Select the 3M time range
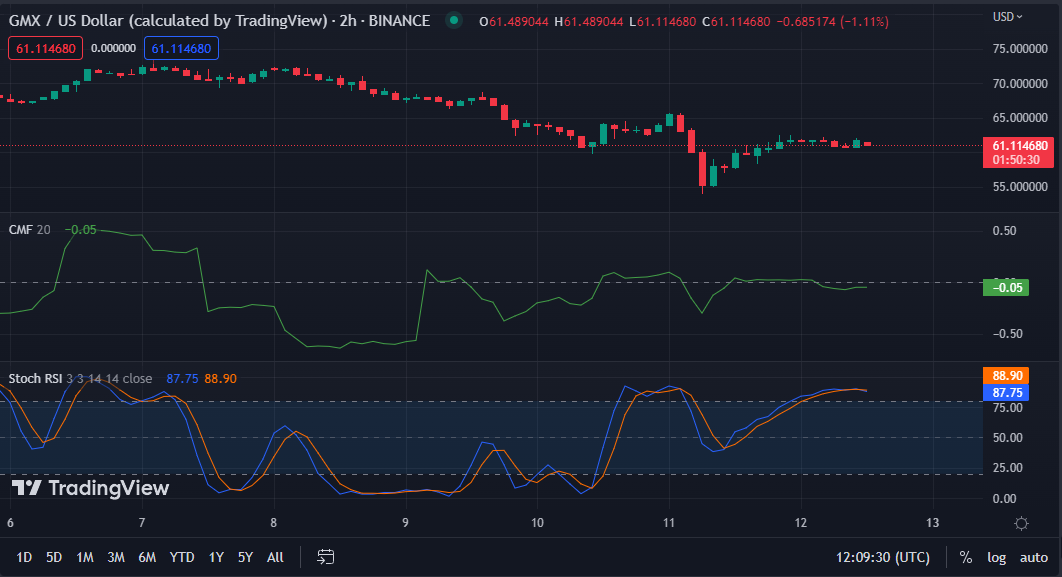This screenshot has width=1062, height=577. click(x=116, y=557)
